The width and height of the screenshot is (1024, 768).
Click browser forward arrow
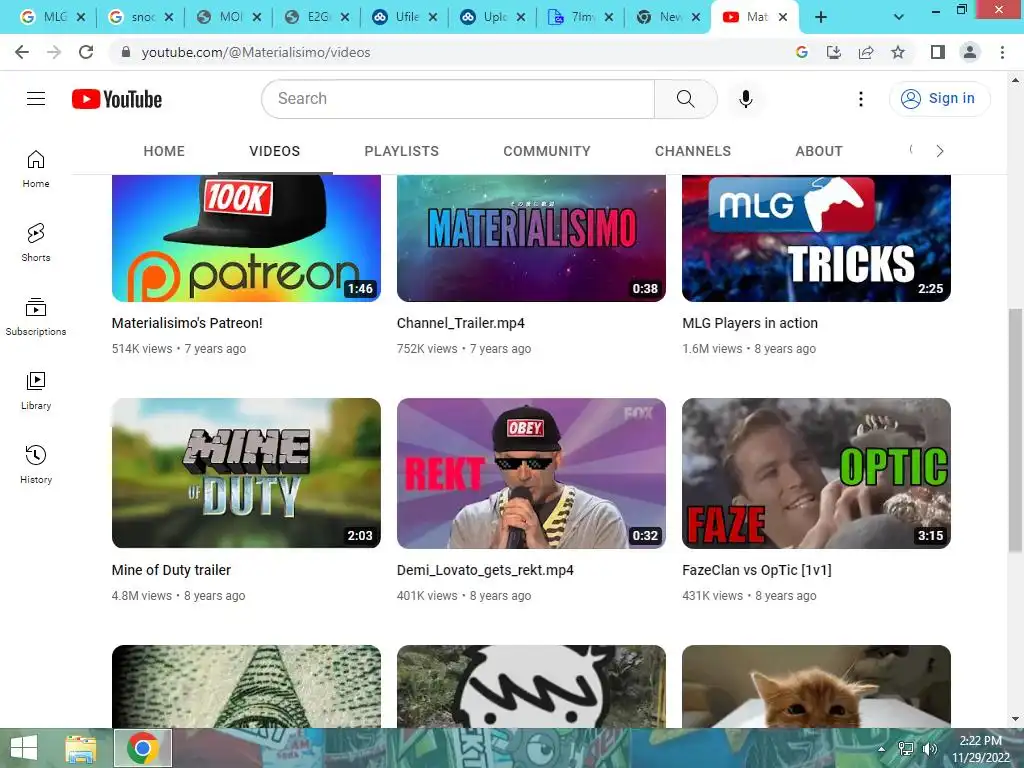tap(54, 52)
